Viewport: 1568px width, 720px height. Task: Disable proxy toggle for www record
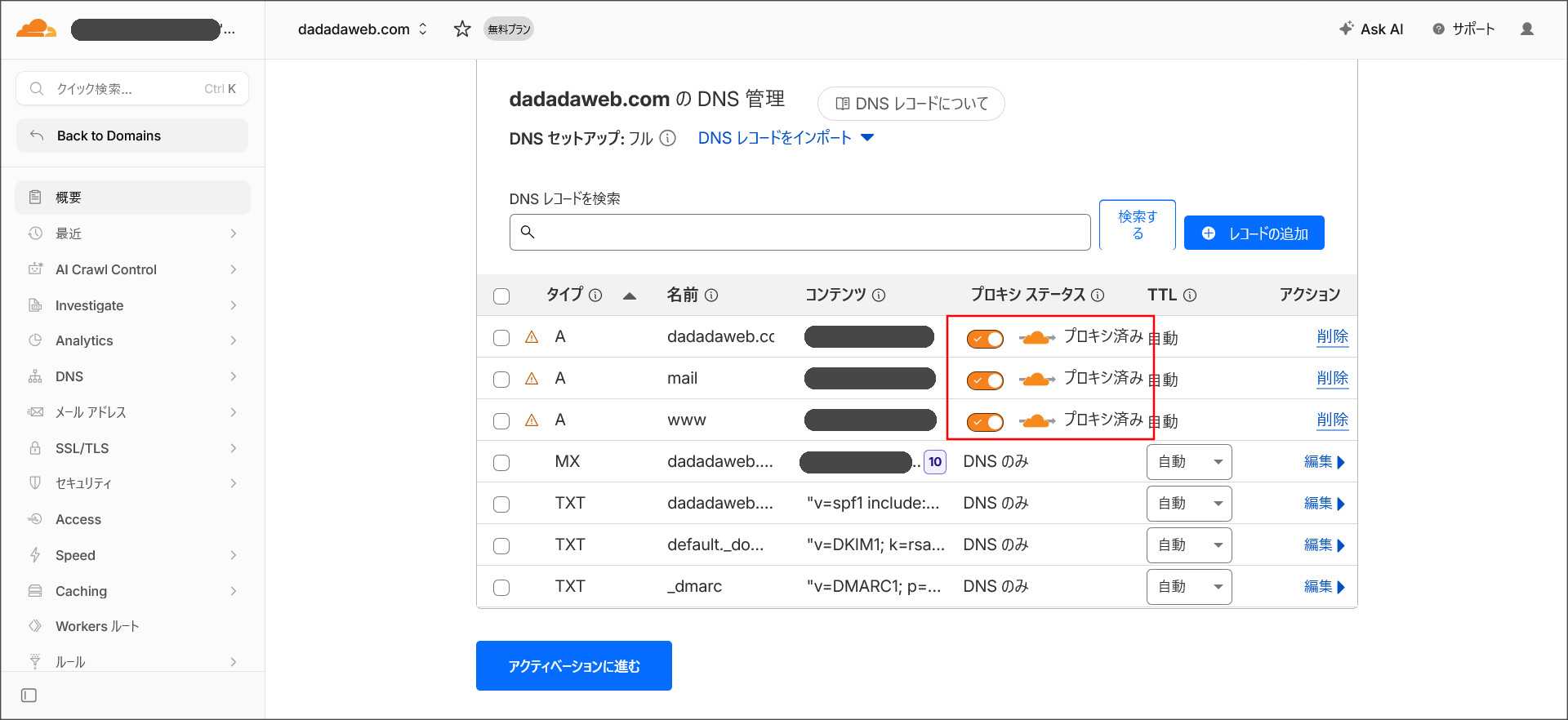[985, 422]
